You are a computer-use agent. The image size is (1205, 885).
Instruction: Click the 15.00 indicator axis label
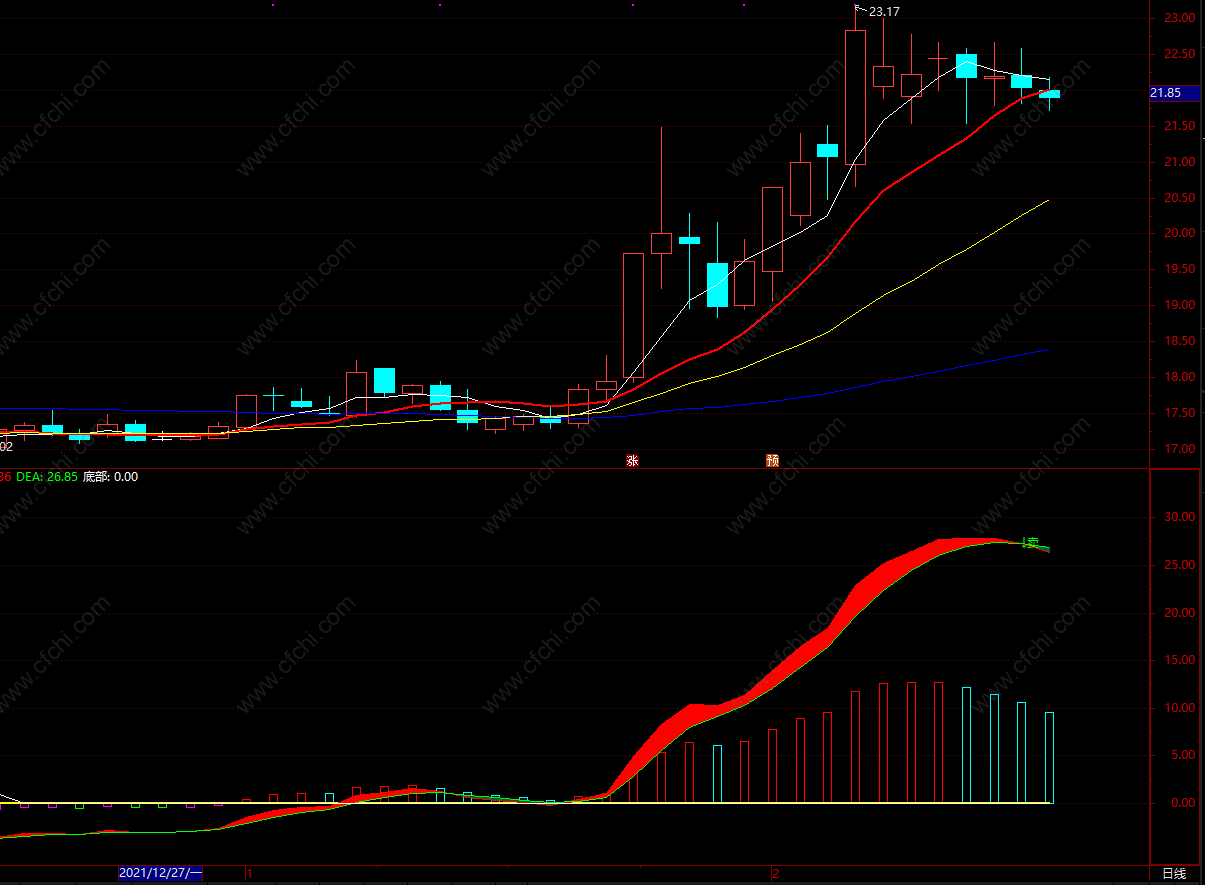tap(1180, 660)
